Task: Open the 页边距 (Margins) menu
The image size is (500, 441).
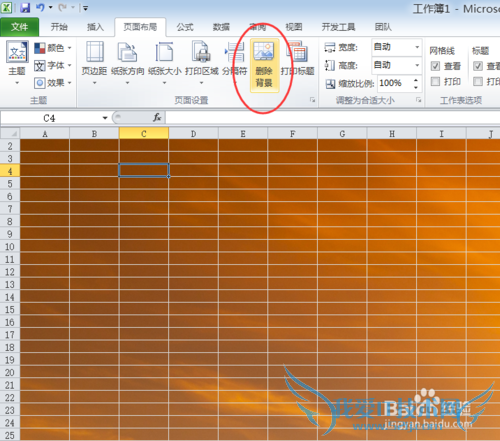Action: (95, 62)
